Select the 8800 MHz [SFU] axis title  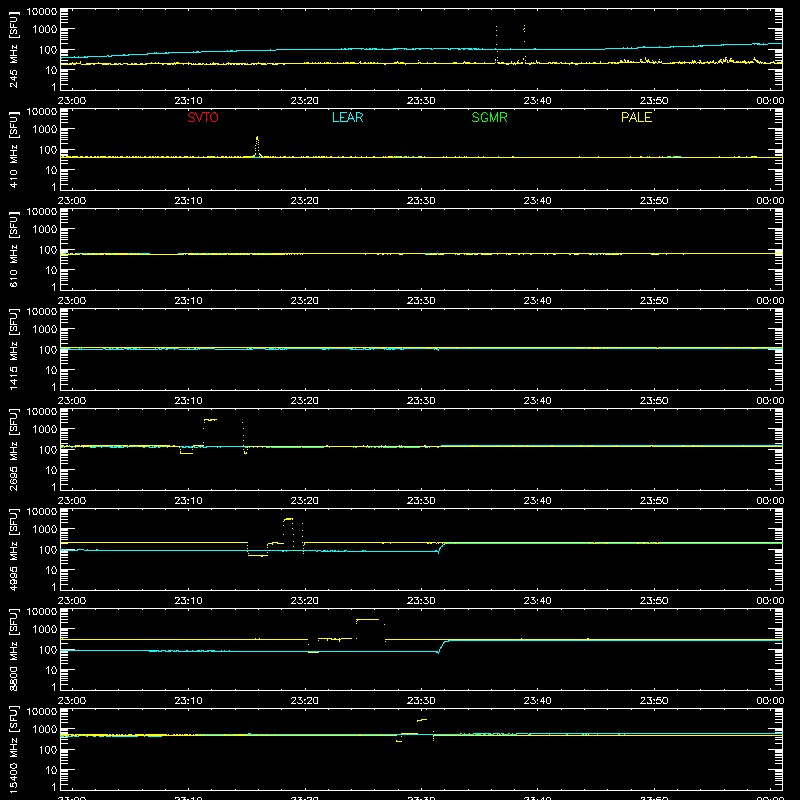pos(13,649)
